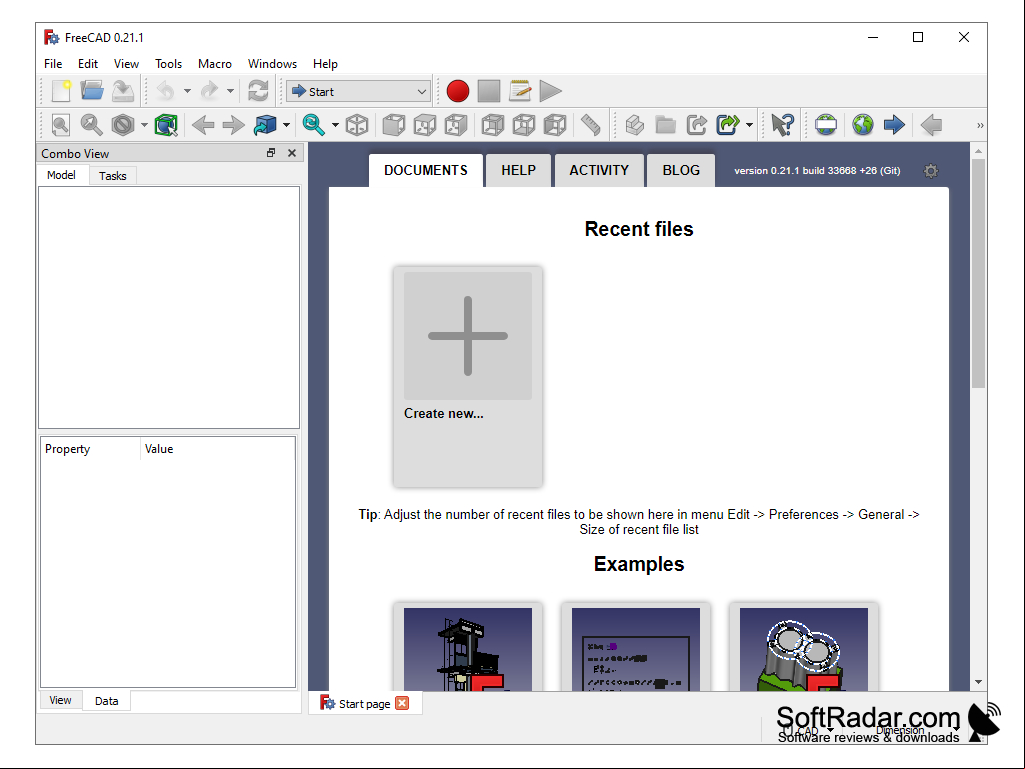
Task: Navigate back with left arrow icon
Action: coord(203,125)
